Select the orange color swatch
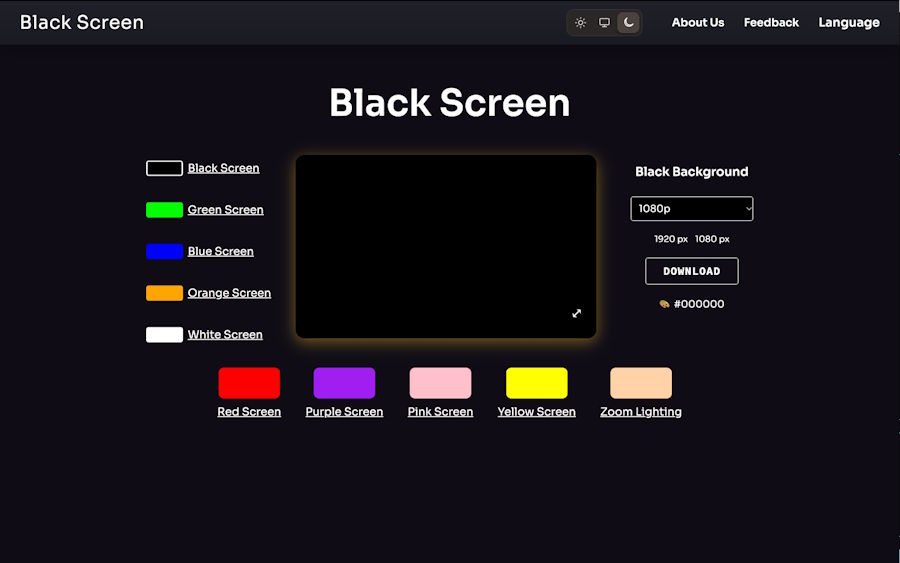This screenshot has width=900, height=563. click(164, 293)
